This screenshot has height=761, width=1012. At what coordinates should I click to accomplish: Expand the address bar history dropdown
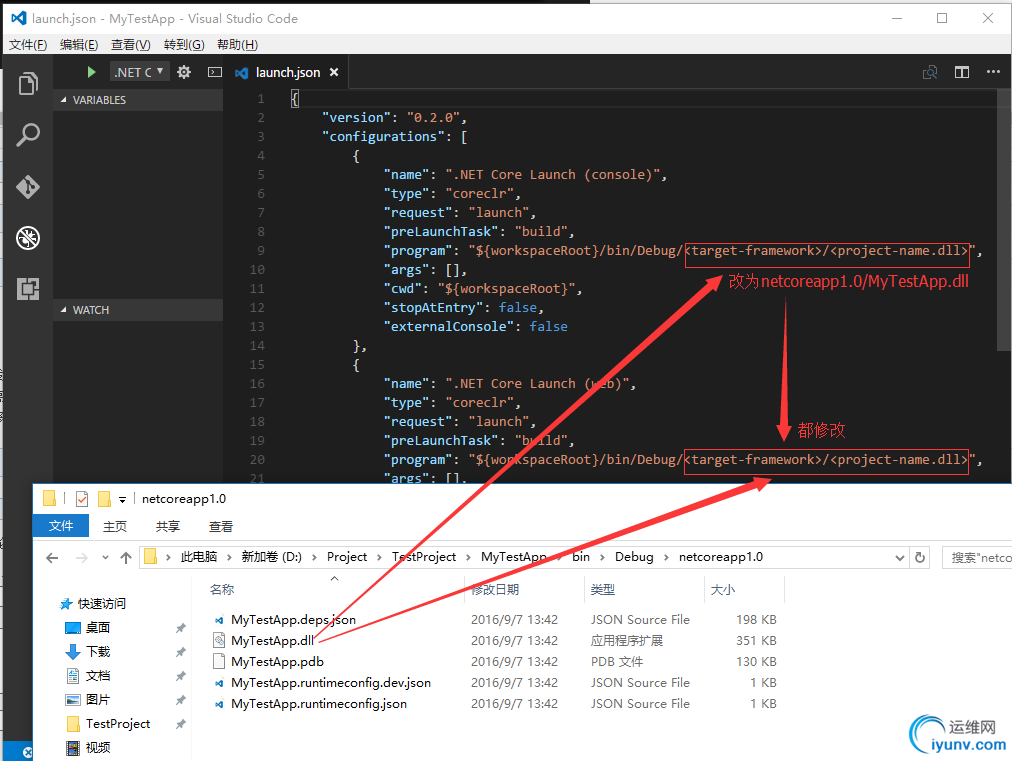click(x=900, y=558)
